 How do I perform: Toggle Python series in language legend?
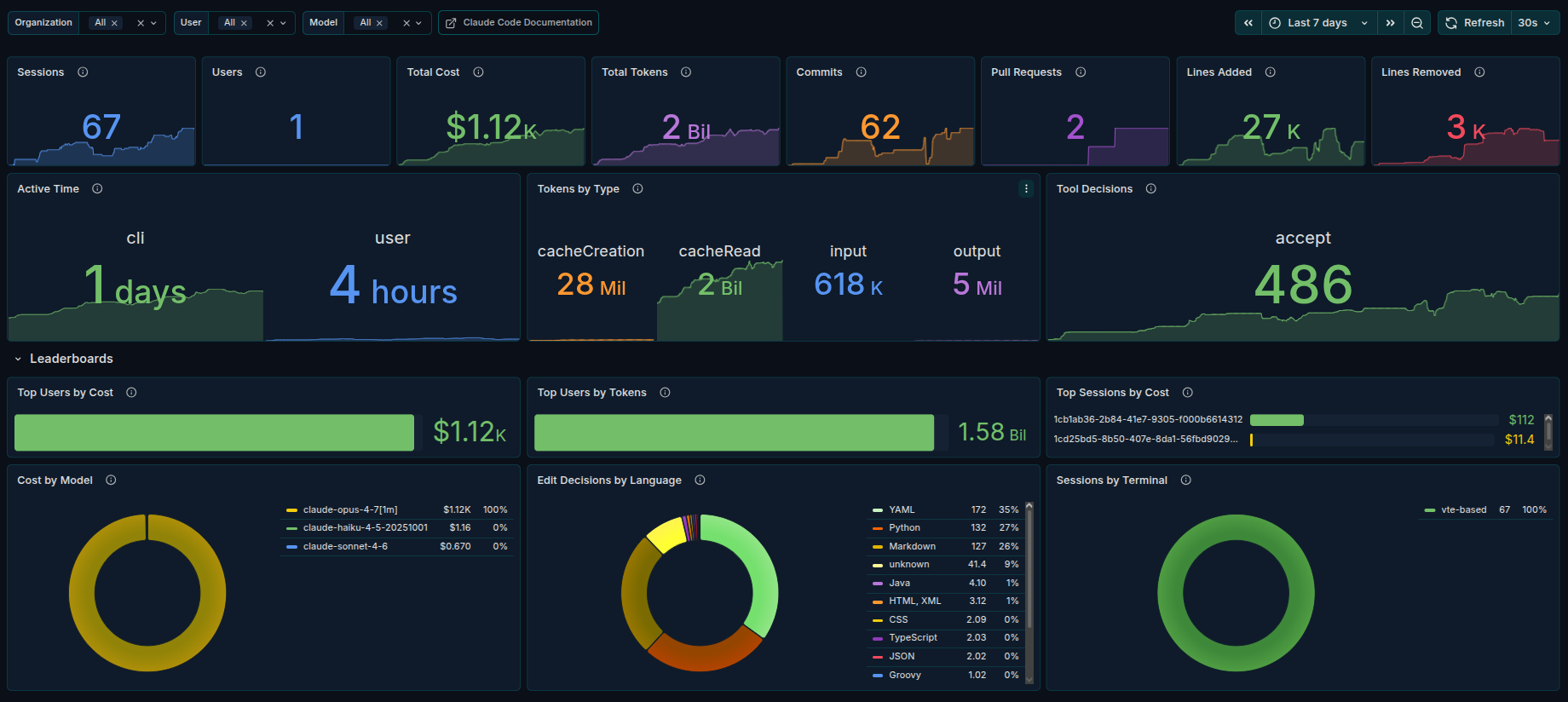904,528
